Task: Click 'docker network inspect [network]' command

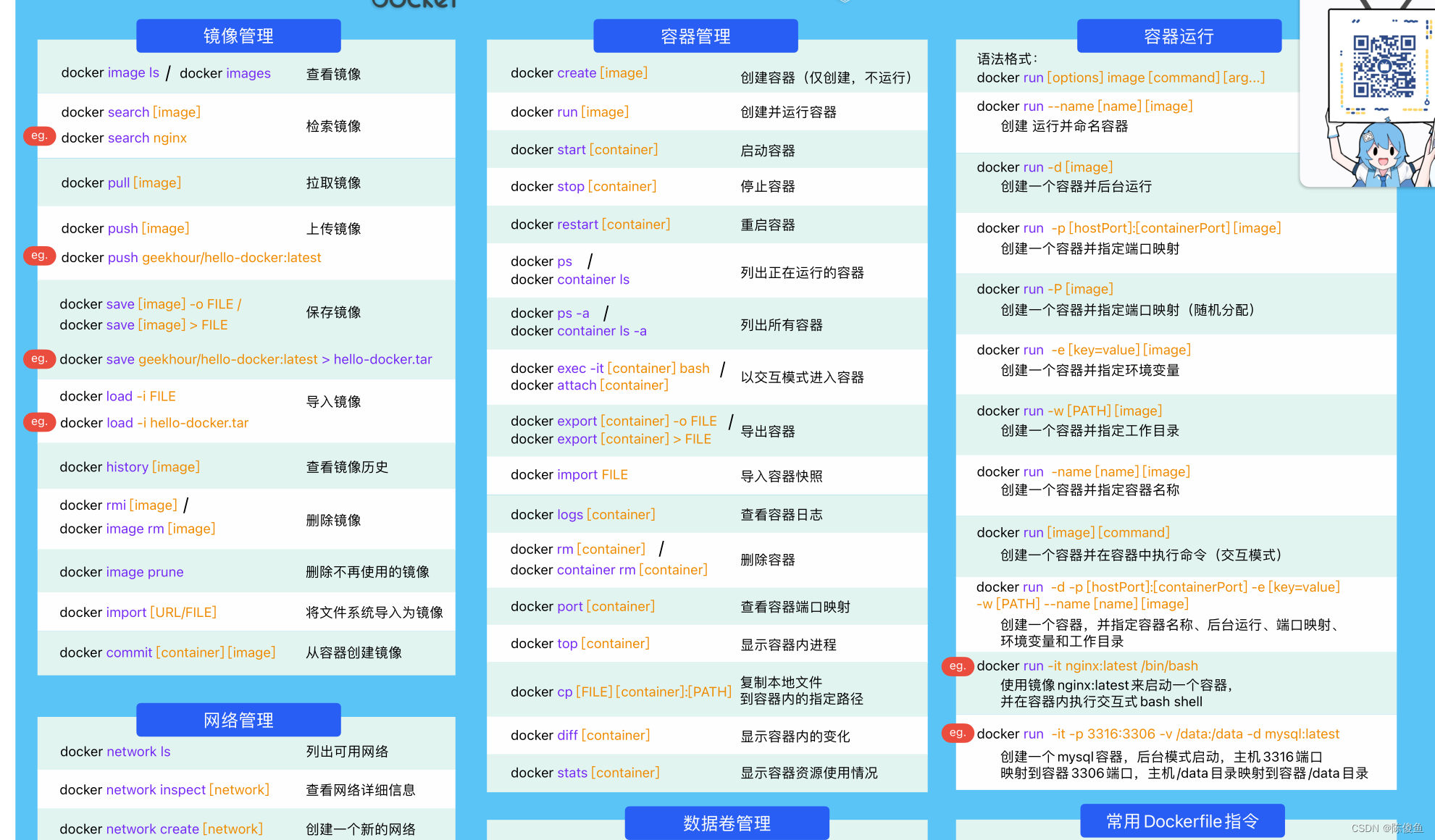Action: click(x=164, y=790)
